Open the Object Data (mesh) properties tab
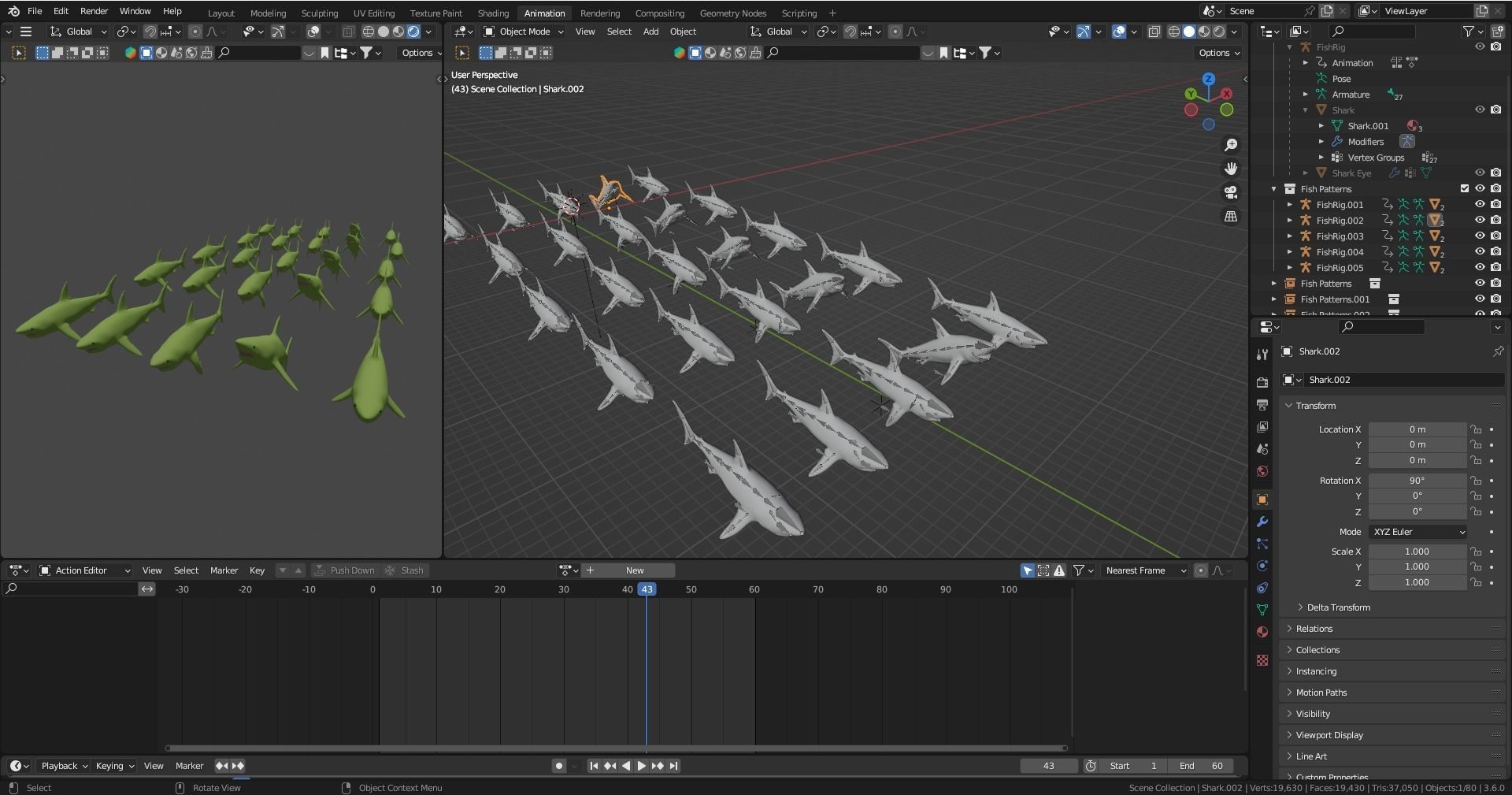The height and width of the screenshot is (795, 1512). point(1262,610)
